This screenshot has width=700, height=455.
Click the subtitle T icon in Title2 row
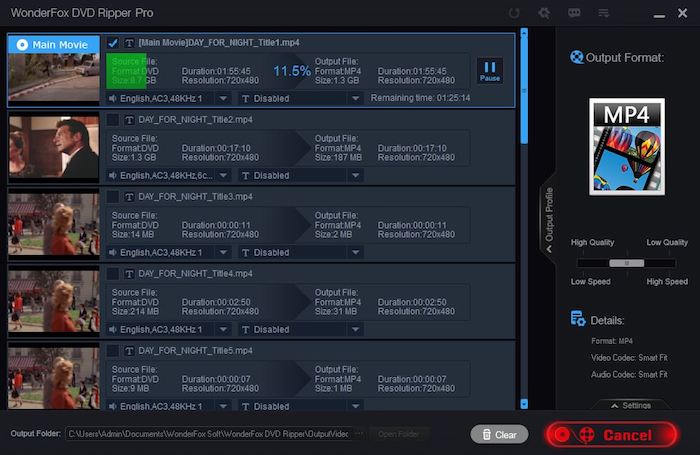(245, 175)
